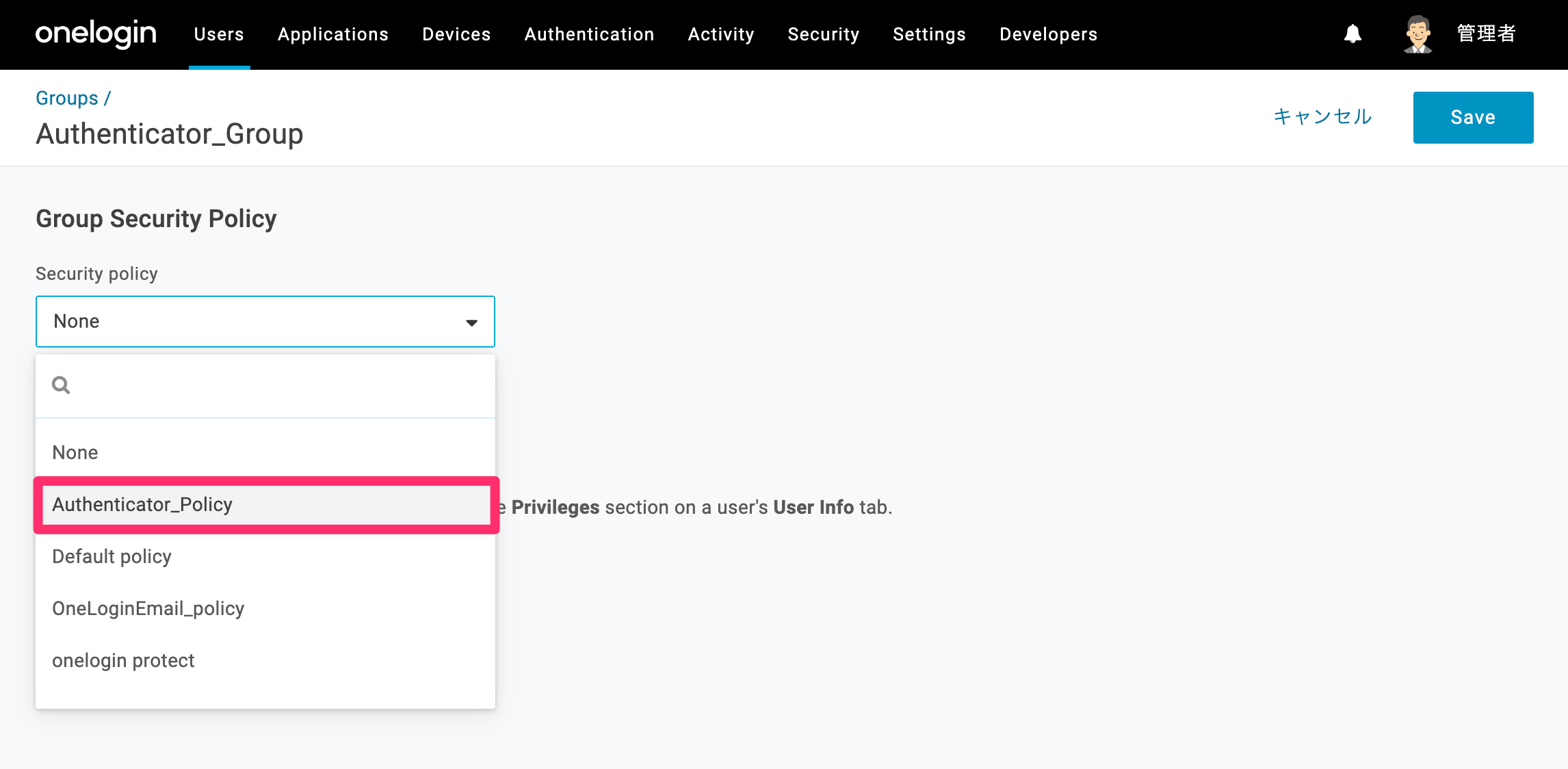Viewport: 1568px width, 769px height.
Task: Open the Users menu
Action: (219, 34)
